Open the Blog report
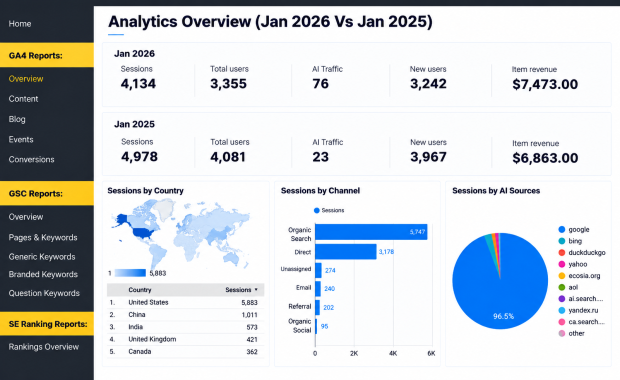 17,119
